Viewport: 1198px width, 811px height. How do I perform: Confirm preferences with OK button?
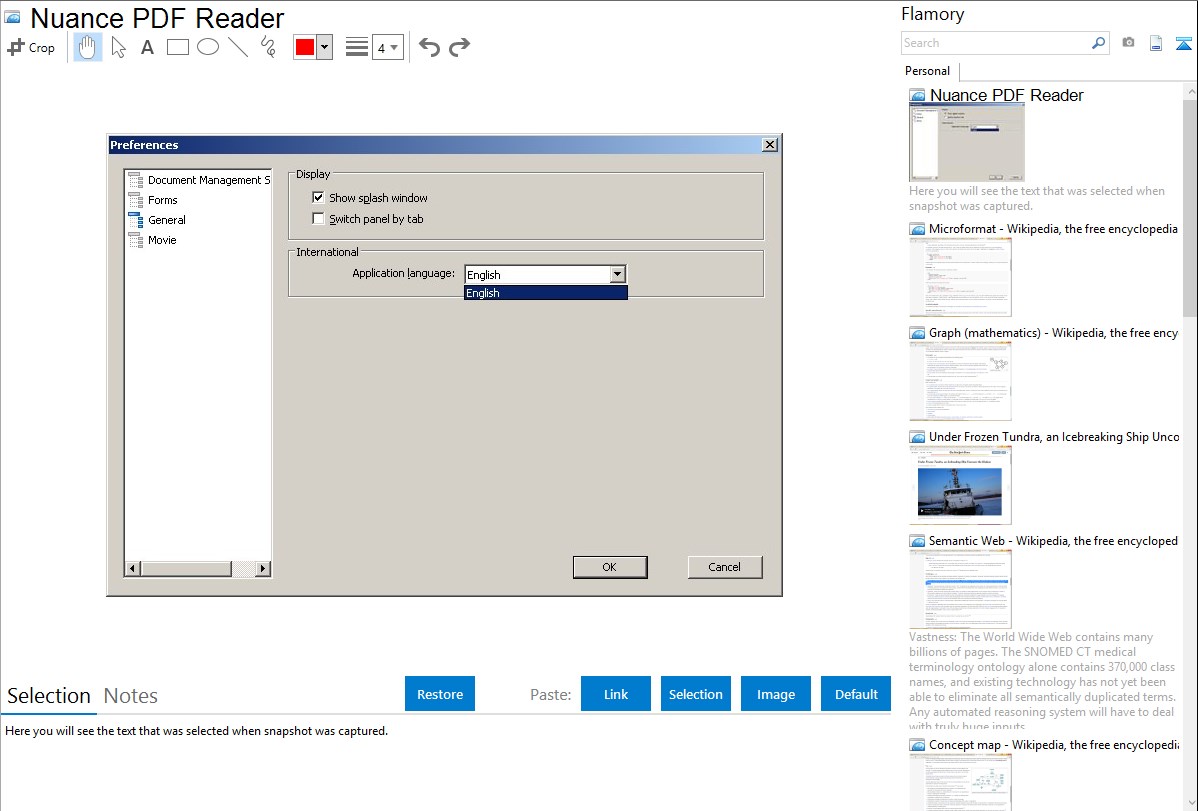610,567
